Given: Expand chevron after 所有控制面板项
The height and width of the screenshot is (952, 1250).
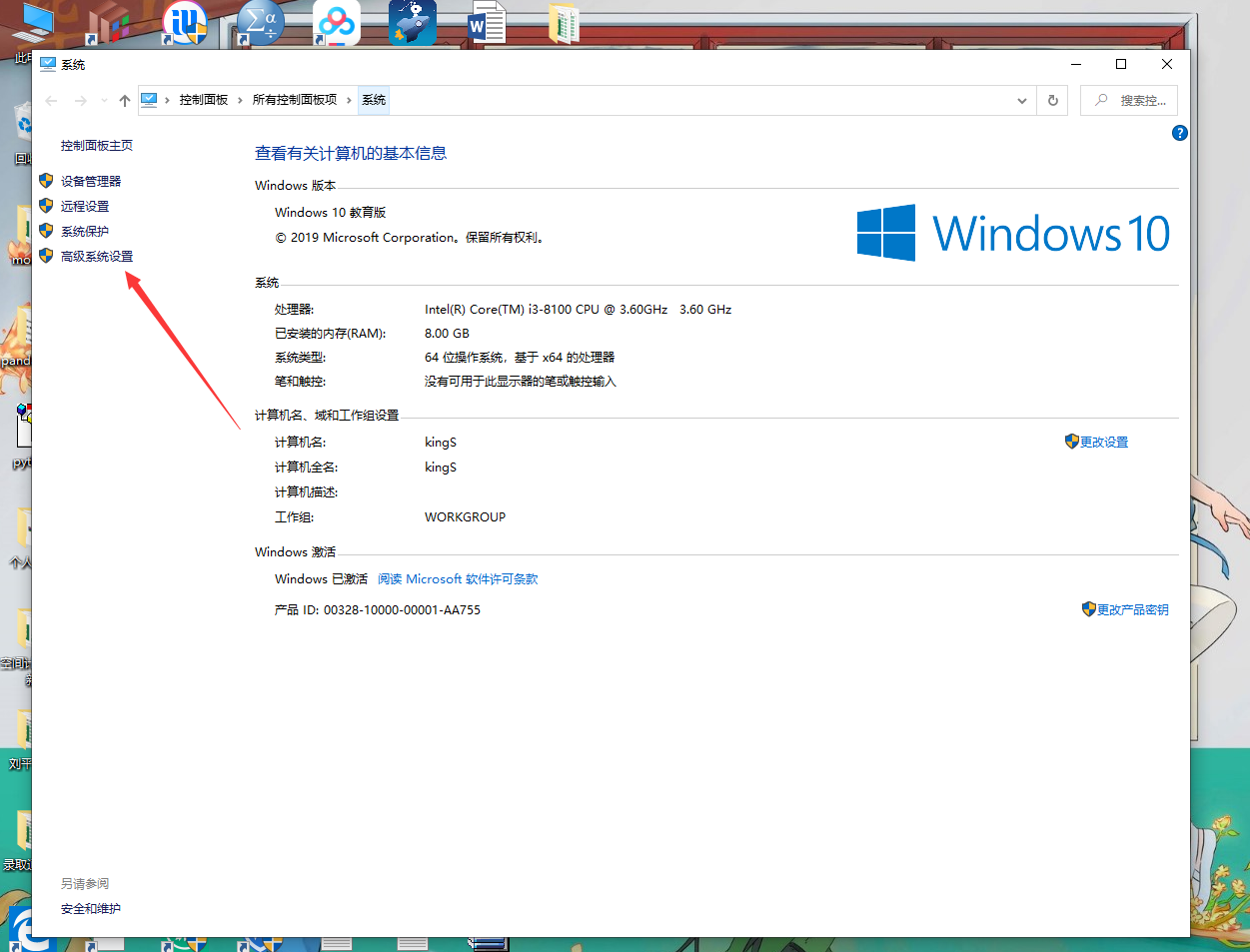Looking at the screenshot, I should [x=349, y=100].
